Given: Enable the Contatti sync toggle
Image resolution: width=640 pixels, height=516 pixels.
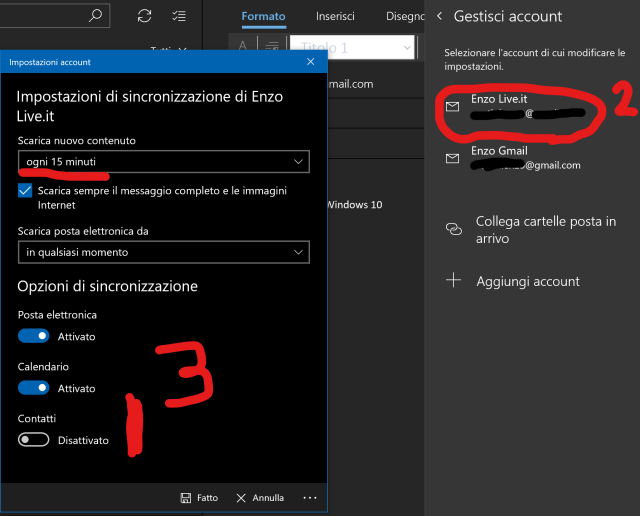Looking at the screenshot, I should [34, 440].
